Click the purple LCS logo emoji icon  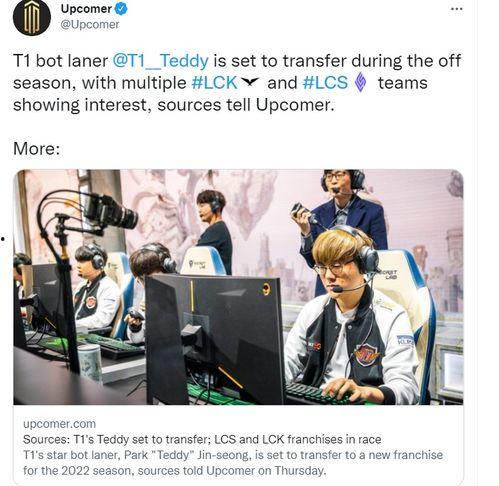(x=360, y=83)
